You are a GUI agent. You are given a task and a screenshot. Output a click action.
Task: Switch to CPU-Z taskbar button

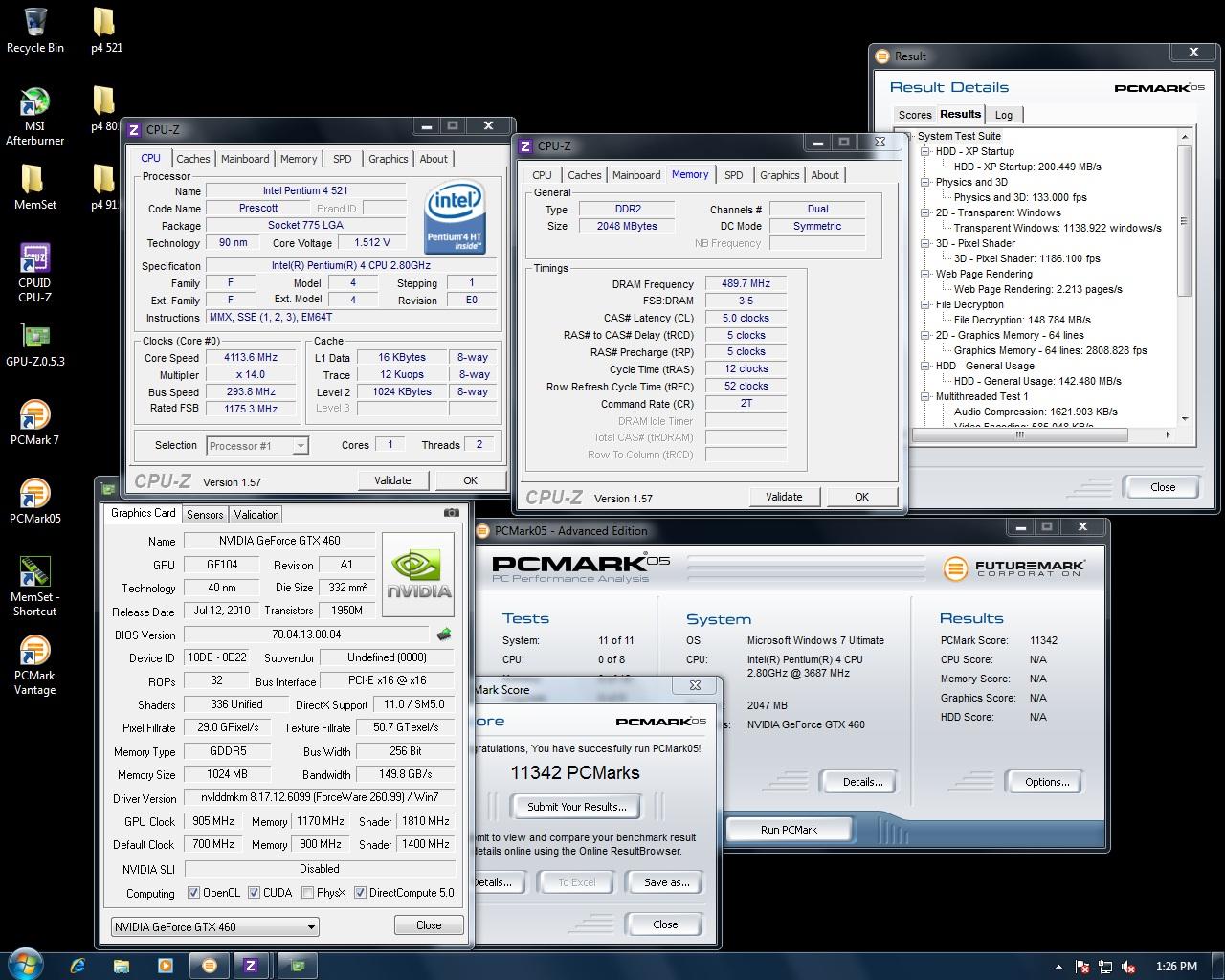coord(251,966)
